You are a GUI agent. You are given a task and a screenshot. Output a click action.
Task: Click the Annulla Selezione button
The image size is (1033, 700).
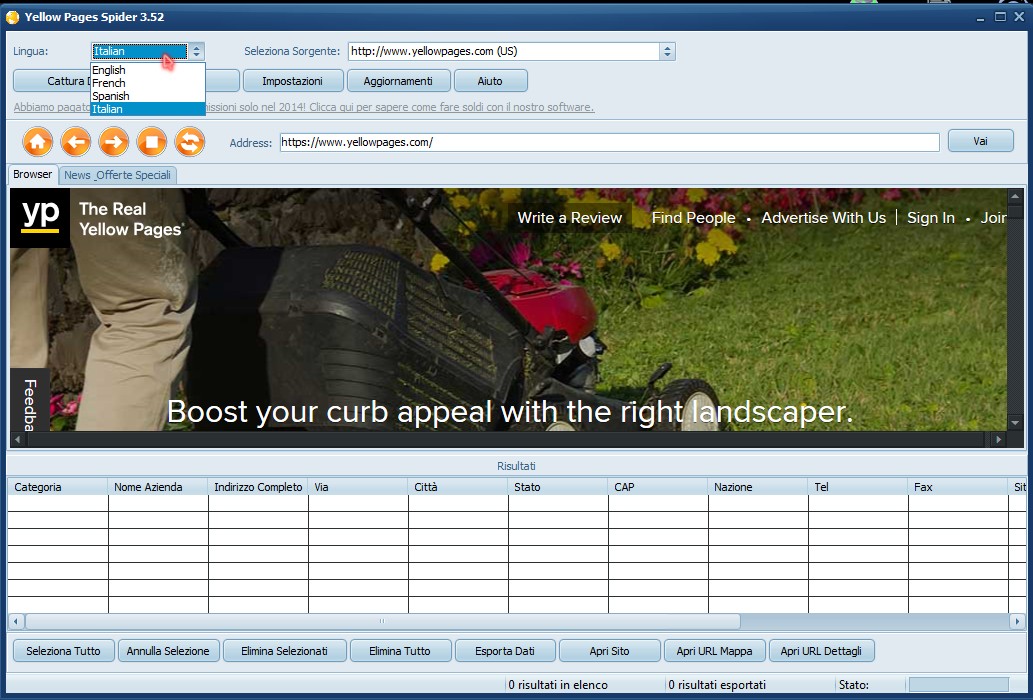point(168,651)
